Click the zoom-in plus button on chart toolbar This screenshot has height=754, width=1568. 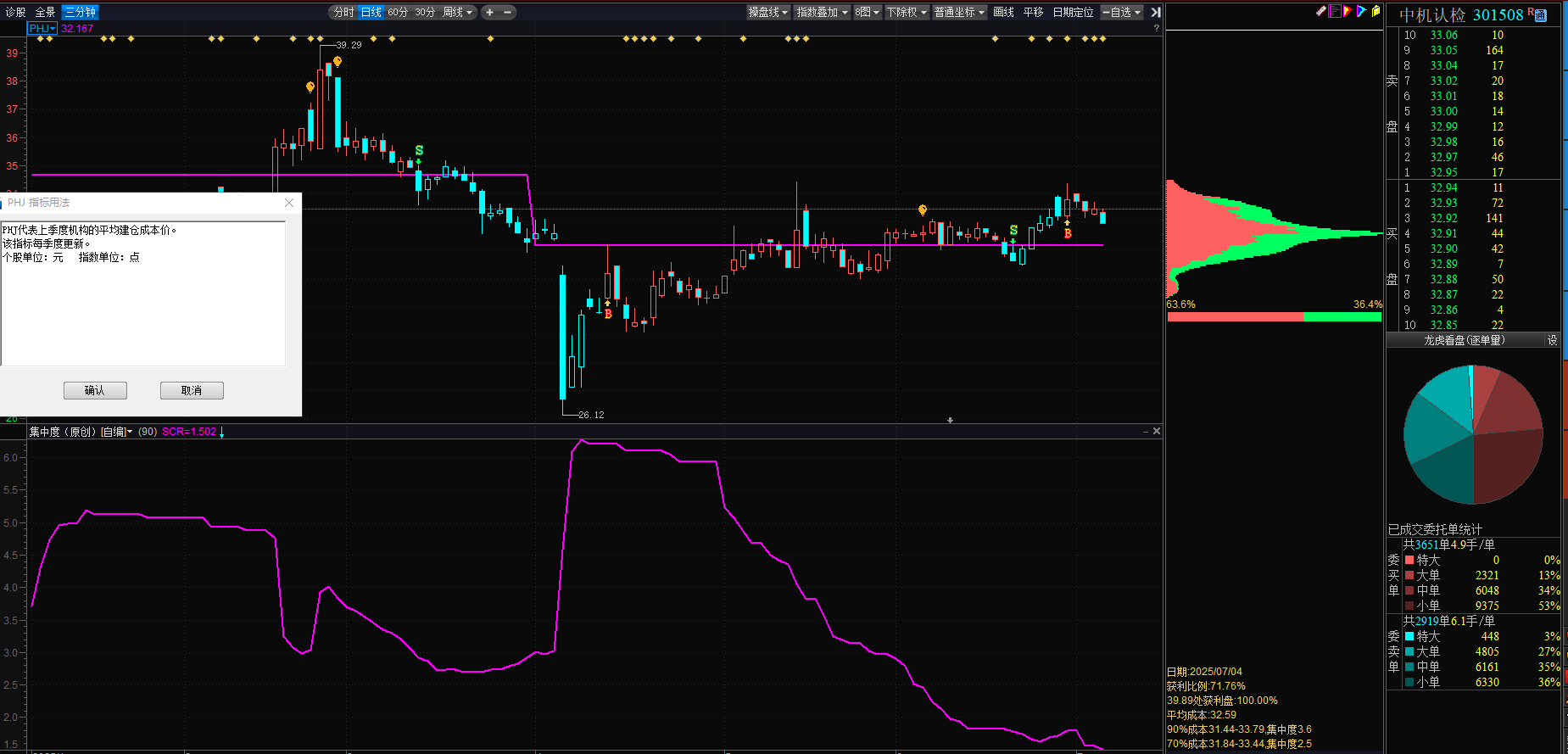(x=489, y=12)
